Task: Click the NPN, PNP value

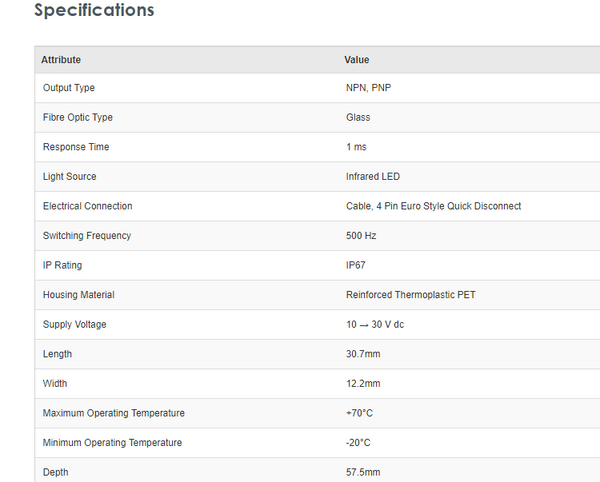Action: [x=369, y=88]
